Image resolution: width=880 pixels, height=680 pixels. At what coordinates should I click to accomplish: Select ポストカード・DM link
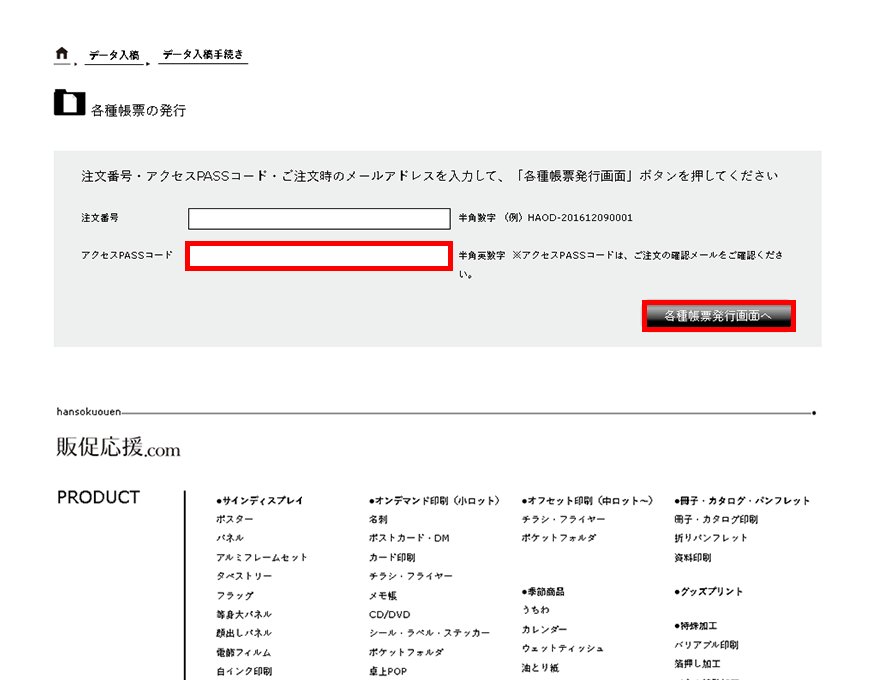pos(409,539)
